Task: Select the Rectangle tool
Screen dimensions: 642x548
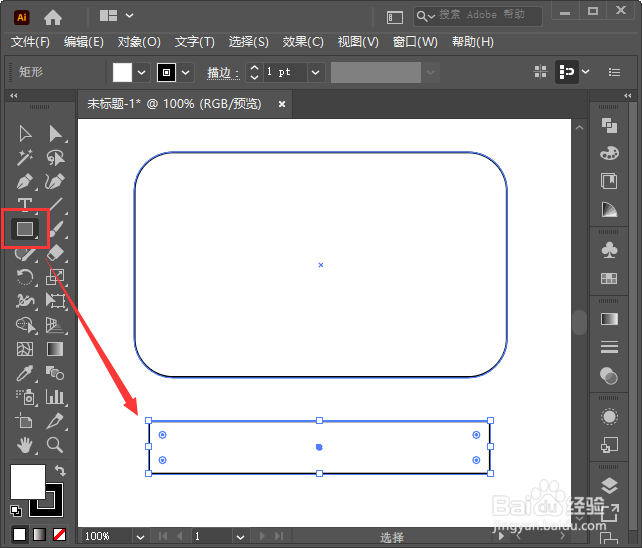Action: pos(25,229)
